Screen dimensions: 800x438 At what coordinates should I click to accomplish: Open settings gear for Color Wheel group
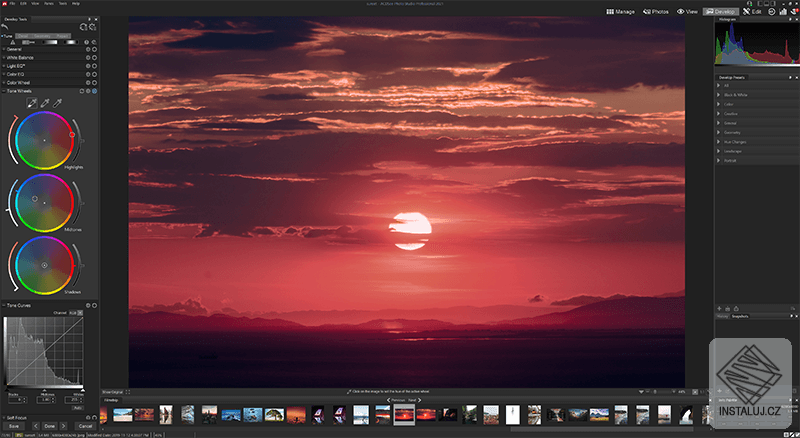pyautogui.click(x=88, y=82)
